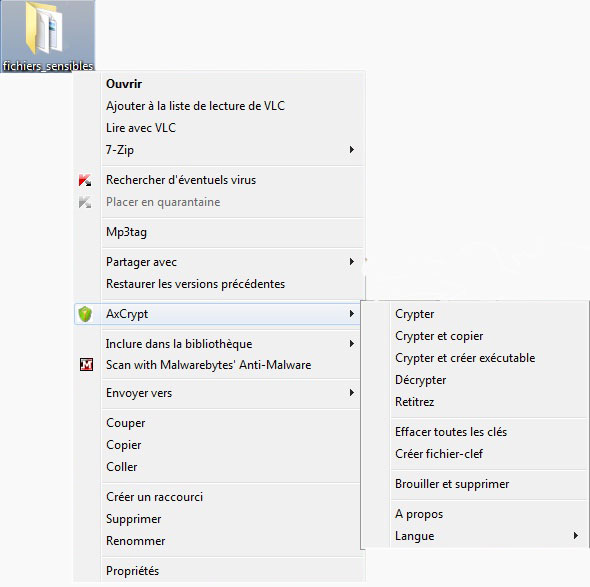Expand the Langue submenu arrow
Image resolution: width=590 pixels, height=587 pixels.
[576, 535]
